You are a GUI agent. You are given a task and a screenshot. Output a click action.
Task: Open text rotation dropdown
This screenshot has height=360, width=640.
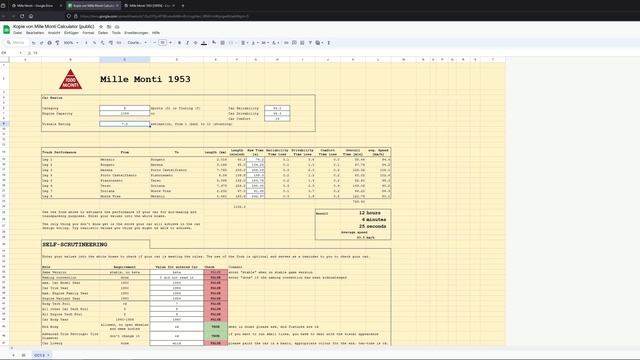(x=275, y=42)
